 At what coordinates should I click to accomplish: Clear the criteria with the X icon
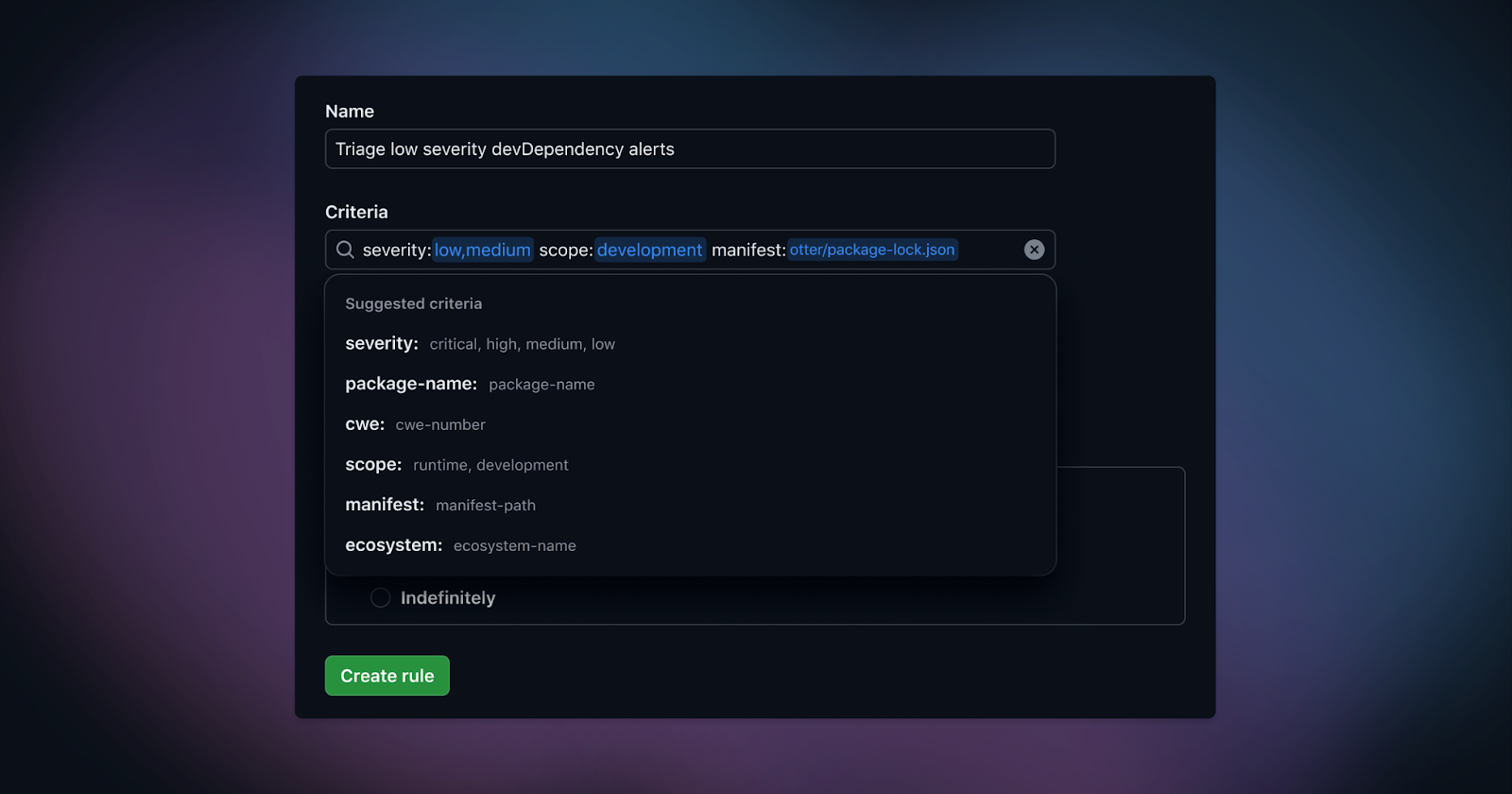click(1034, 250)
